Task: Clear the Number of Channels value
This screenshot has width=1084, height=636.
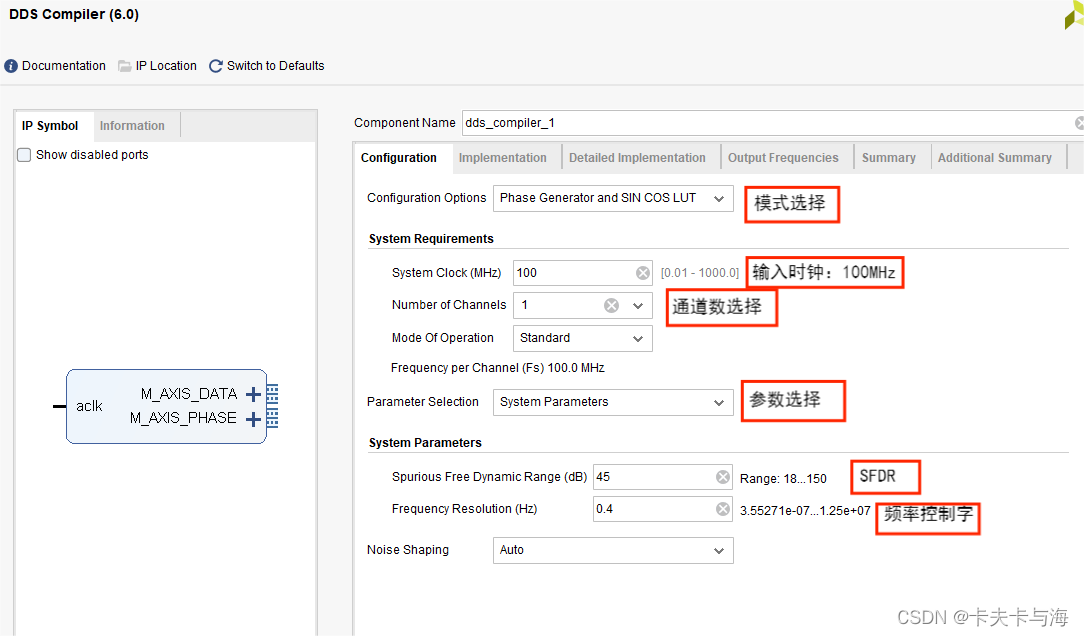Action: [612, 306]
